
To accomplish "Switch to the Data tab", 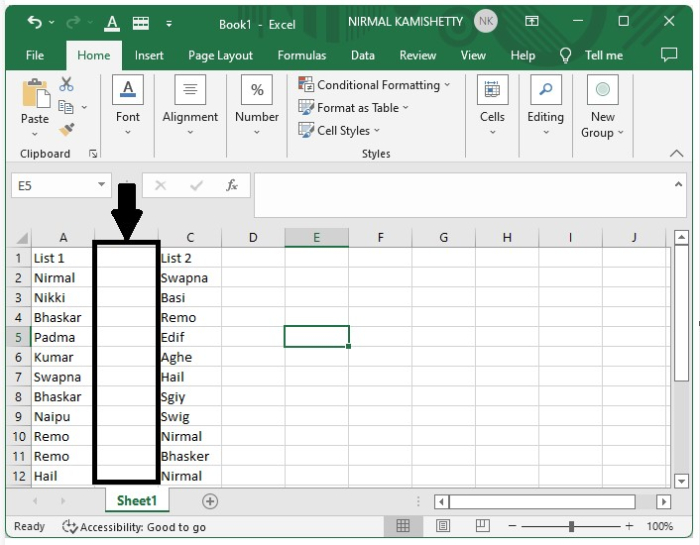I will pos(362,55).
